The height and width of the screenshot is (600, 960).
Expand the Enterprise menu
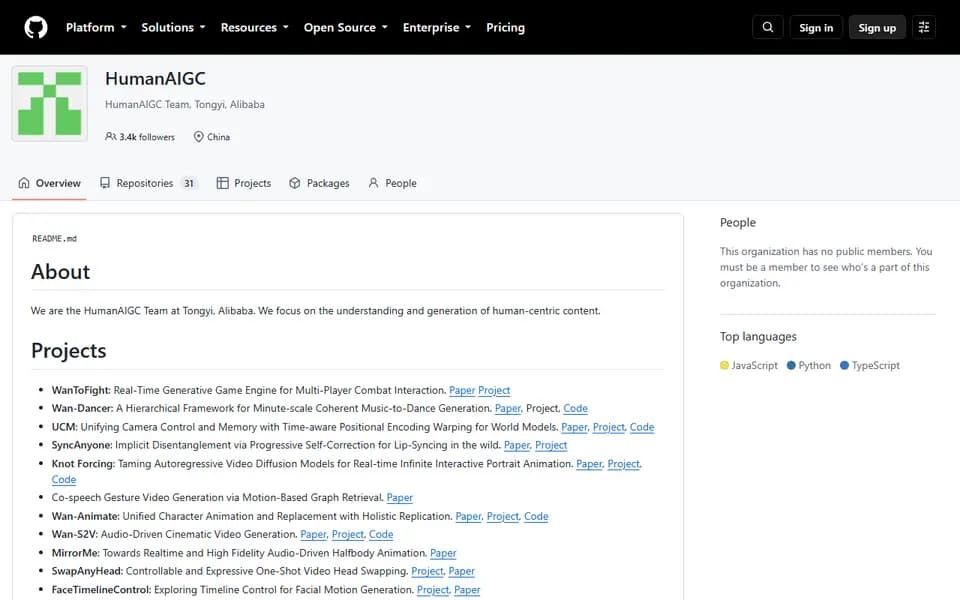point(437,28)
